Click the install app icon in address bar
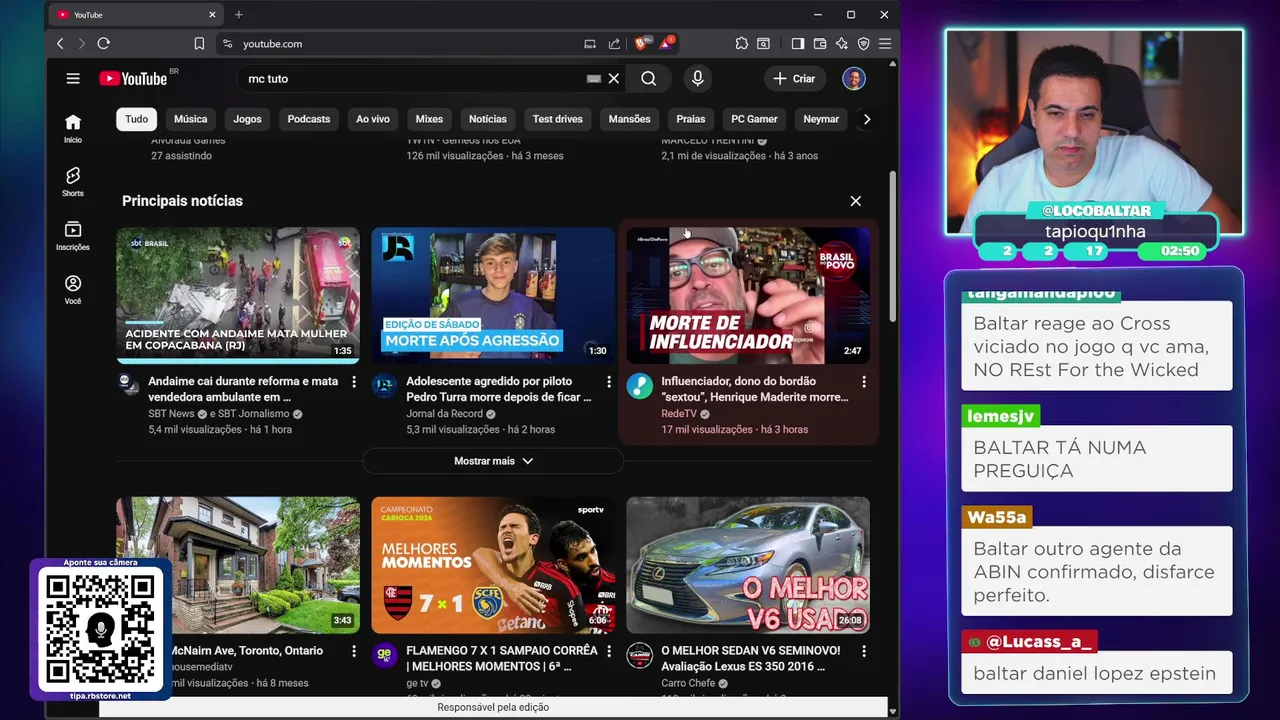 (590, 43)
